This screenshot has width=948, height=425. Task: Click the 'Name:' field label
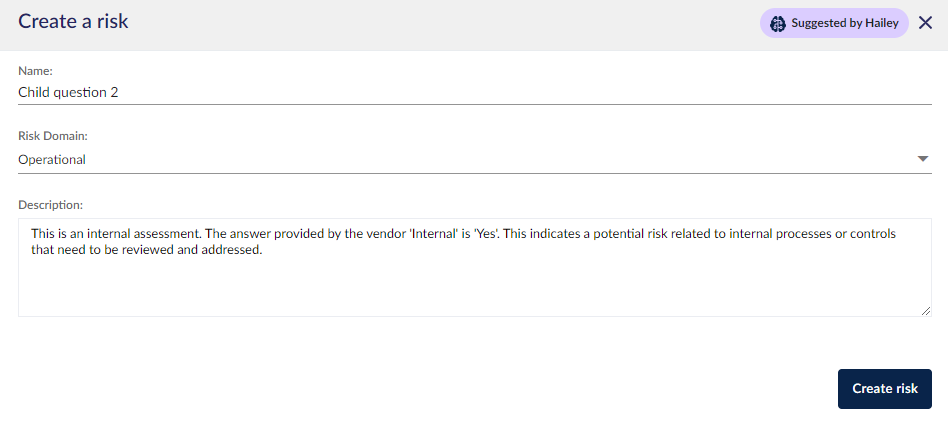pyautogui.click(x=36, y=71)
